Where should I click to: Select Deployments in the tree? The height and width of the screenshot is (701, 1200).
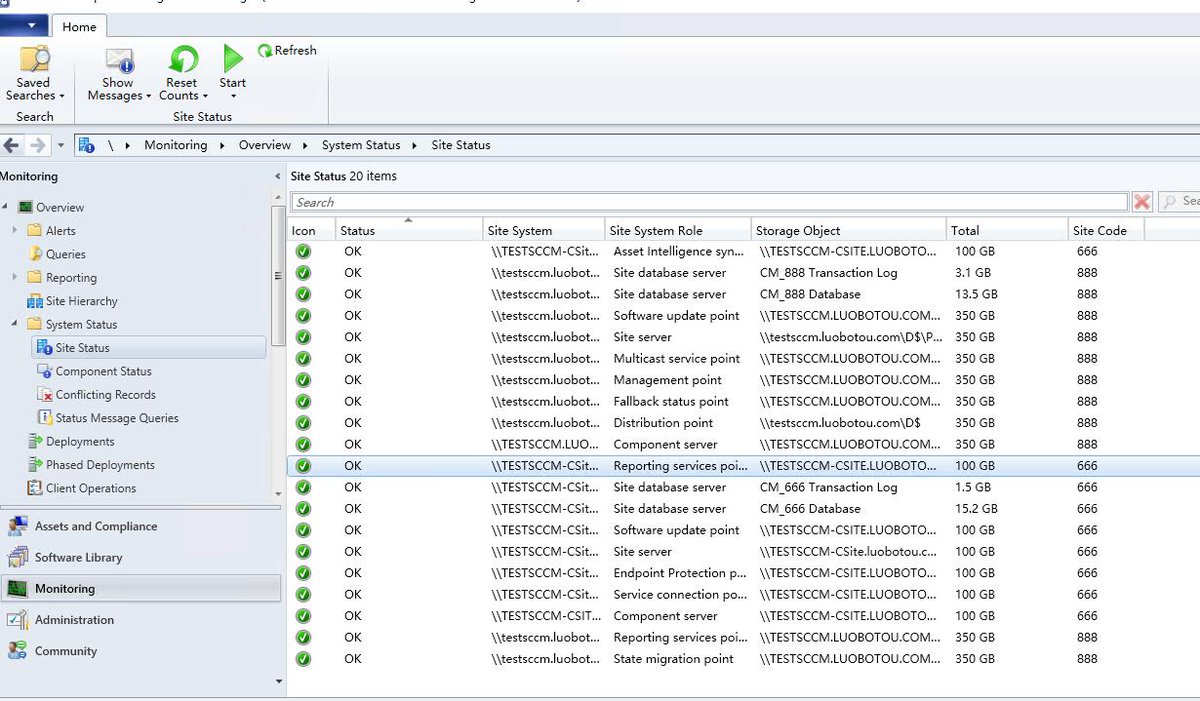[80, 441]
